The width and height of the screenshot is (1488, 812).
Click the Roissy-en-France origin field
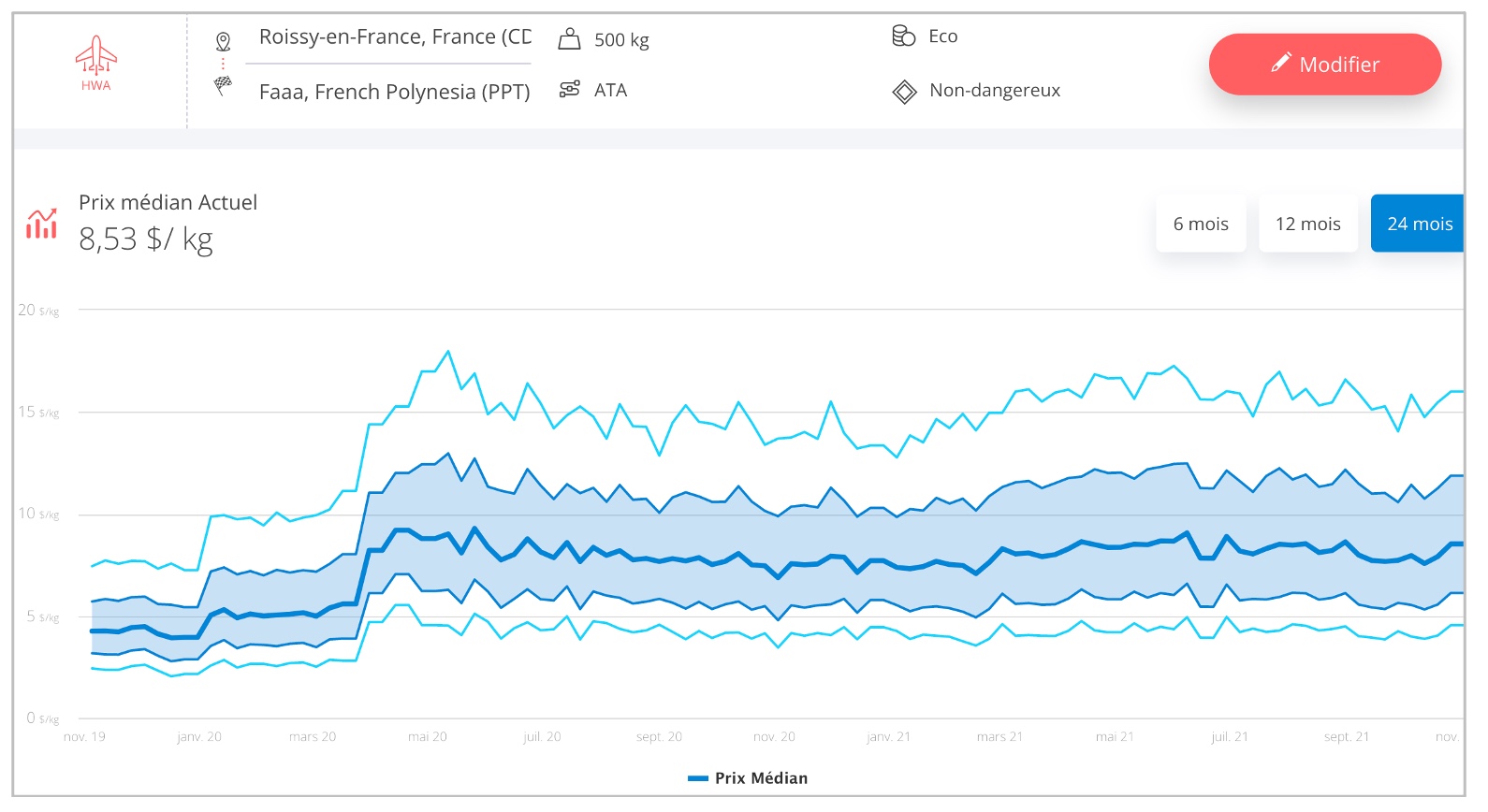pyautogui.click(x=388, y=37)
